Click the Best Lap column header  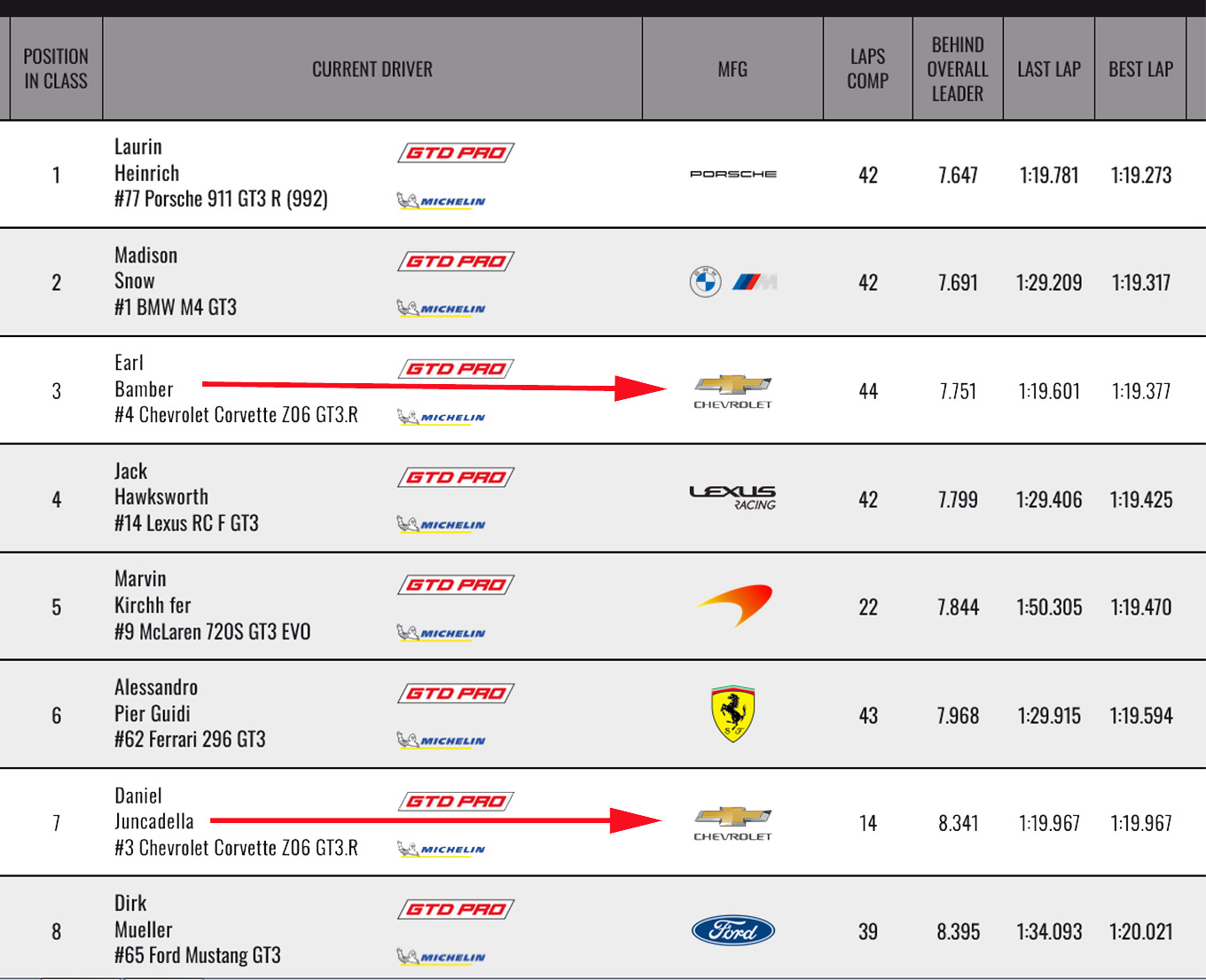point(1140,69)
